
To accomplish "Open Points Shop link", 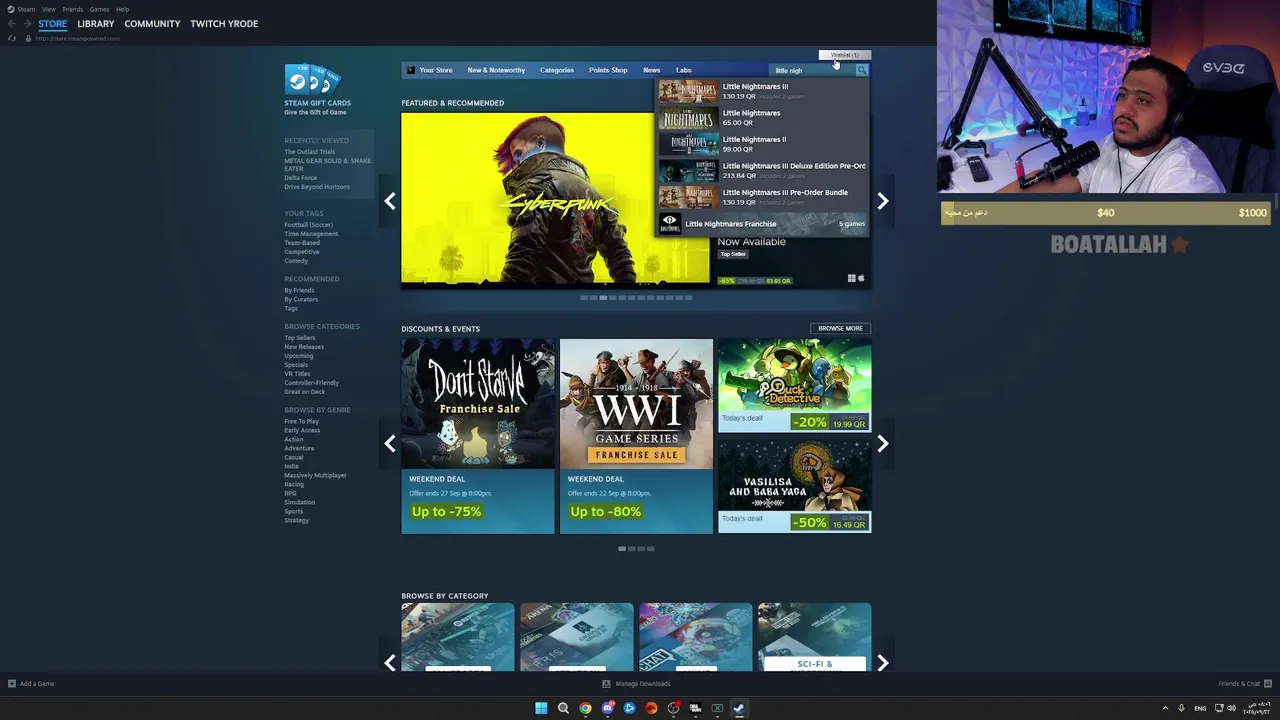I will 608,70.
